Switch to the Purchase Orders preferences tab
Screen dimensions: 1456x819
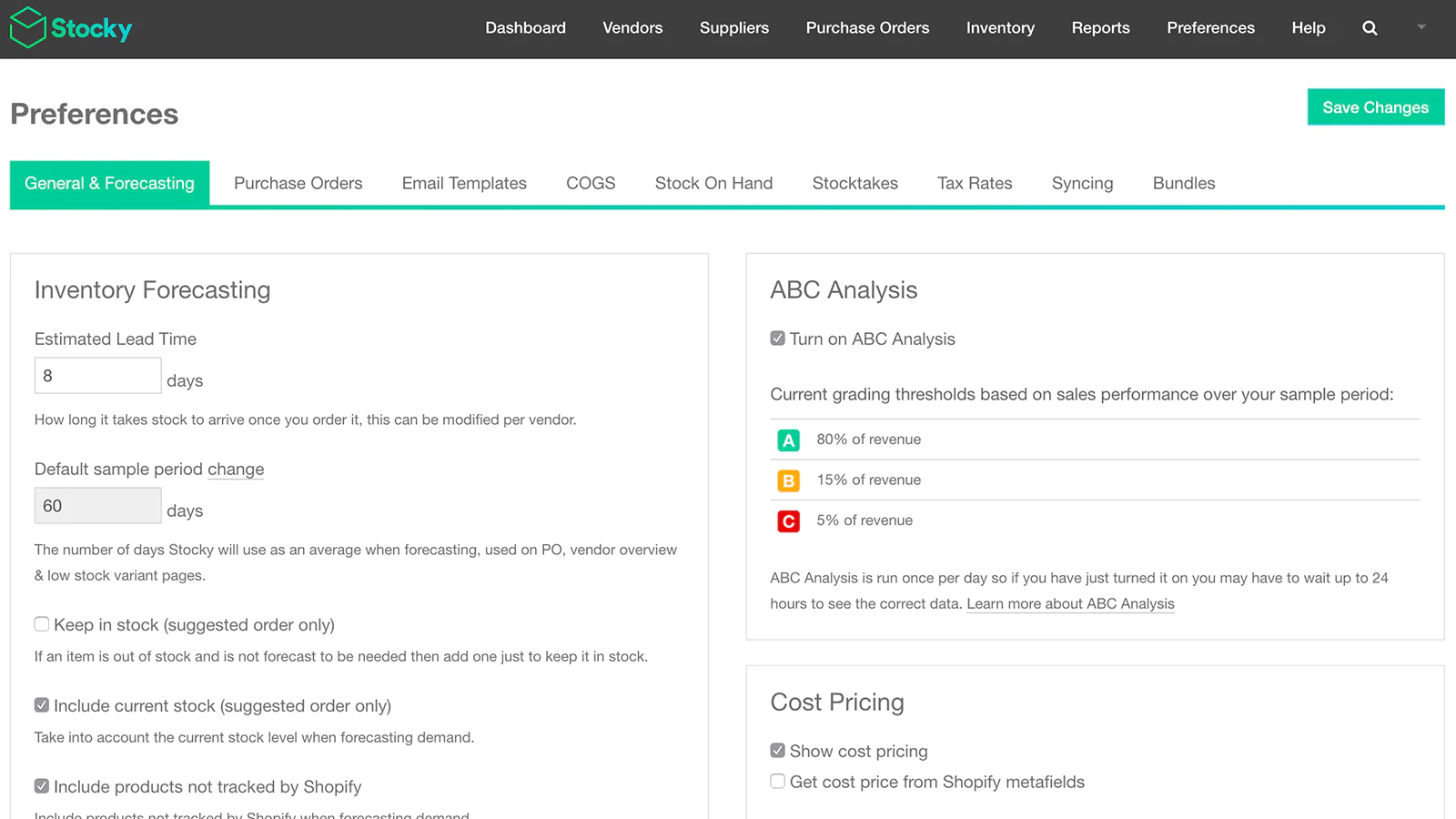click(x=298, y=184)
